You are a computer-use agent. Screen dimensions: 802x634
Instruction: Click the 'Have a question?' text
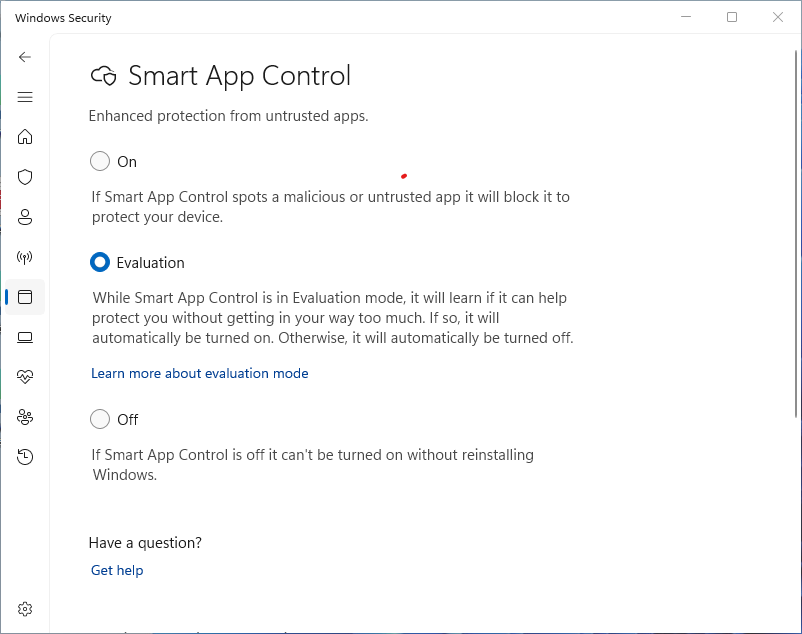145,542
